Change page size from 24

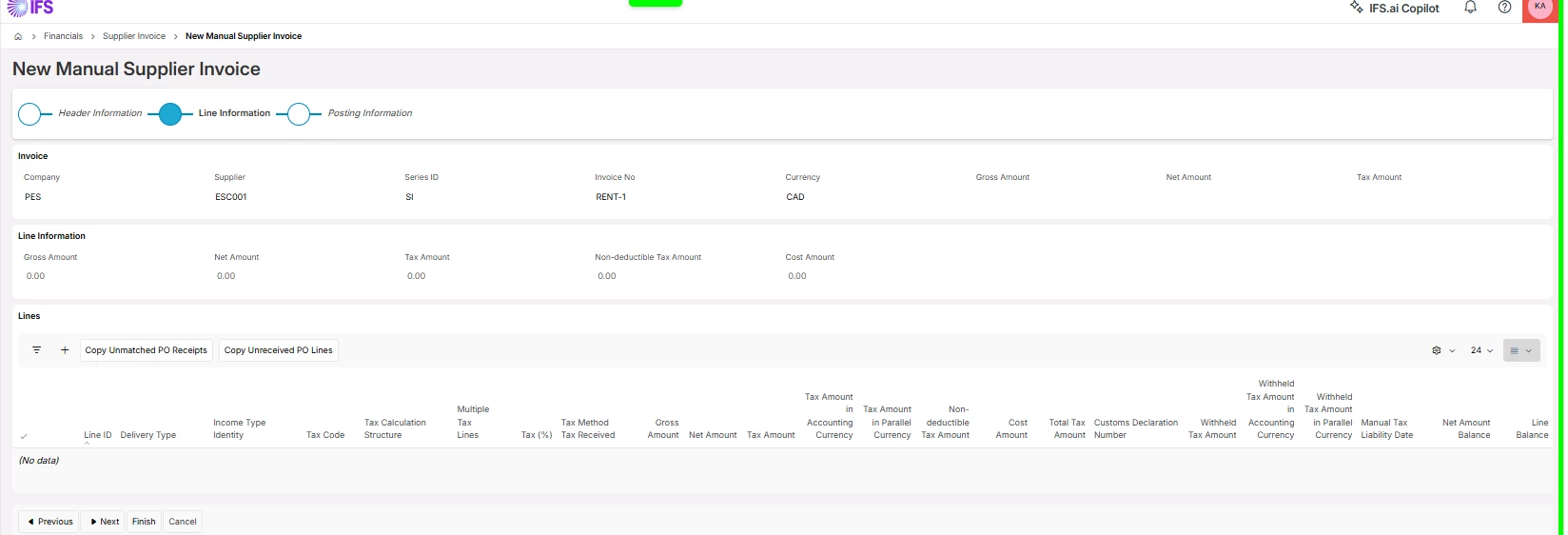1481,350
